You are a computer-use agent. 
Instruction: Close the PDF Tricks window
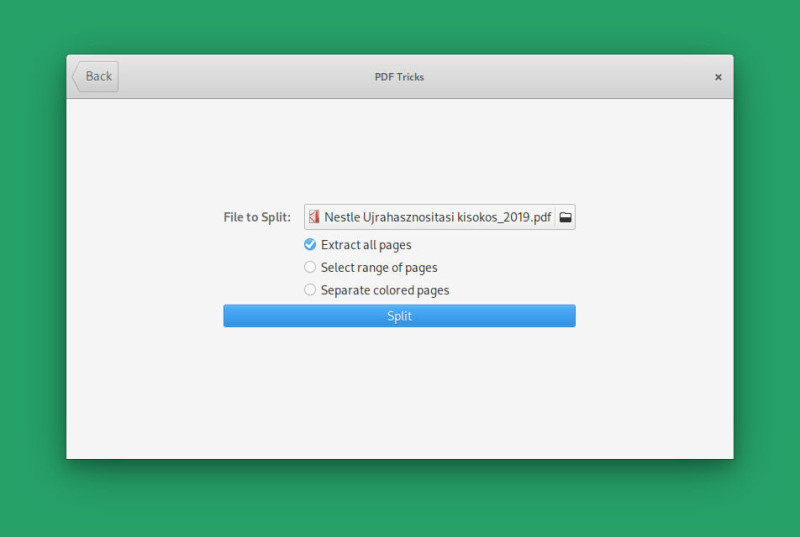tap(718, 77)
